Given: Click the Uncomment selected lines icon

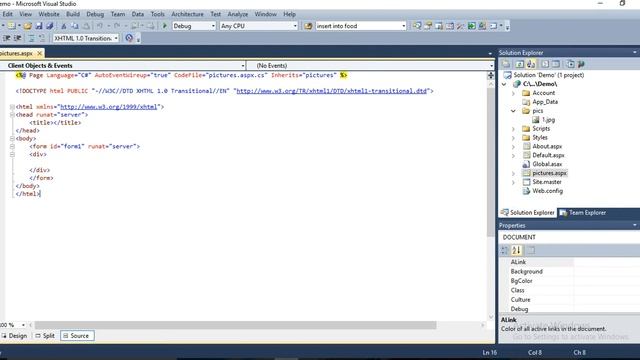Looking at the screenshot, I should pyautogui.click(x=42, y=38).
